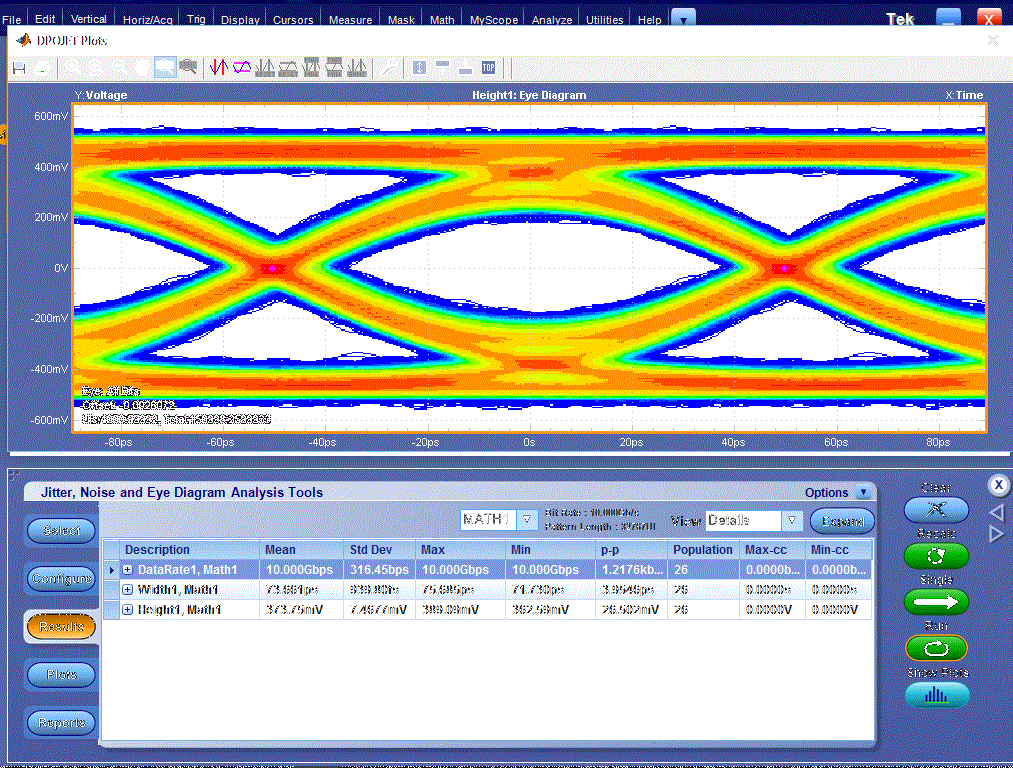1013x768 pixels.
Task: Switch to the Results panel tab
Action: (x=61, y=627)
